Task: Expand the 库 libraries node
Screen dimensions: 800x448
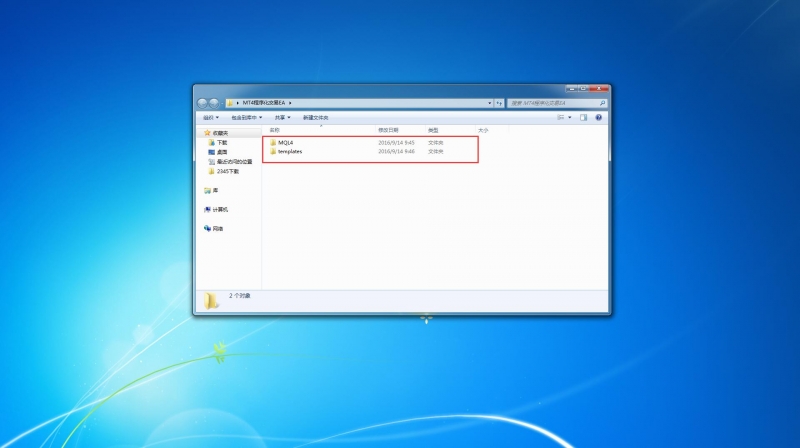Action: 214,190
